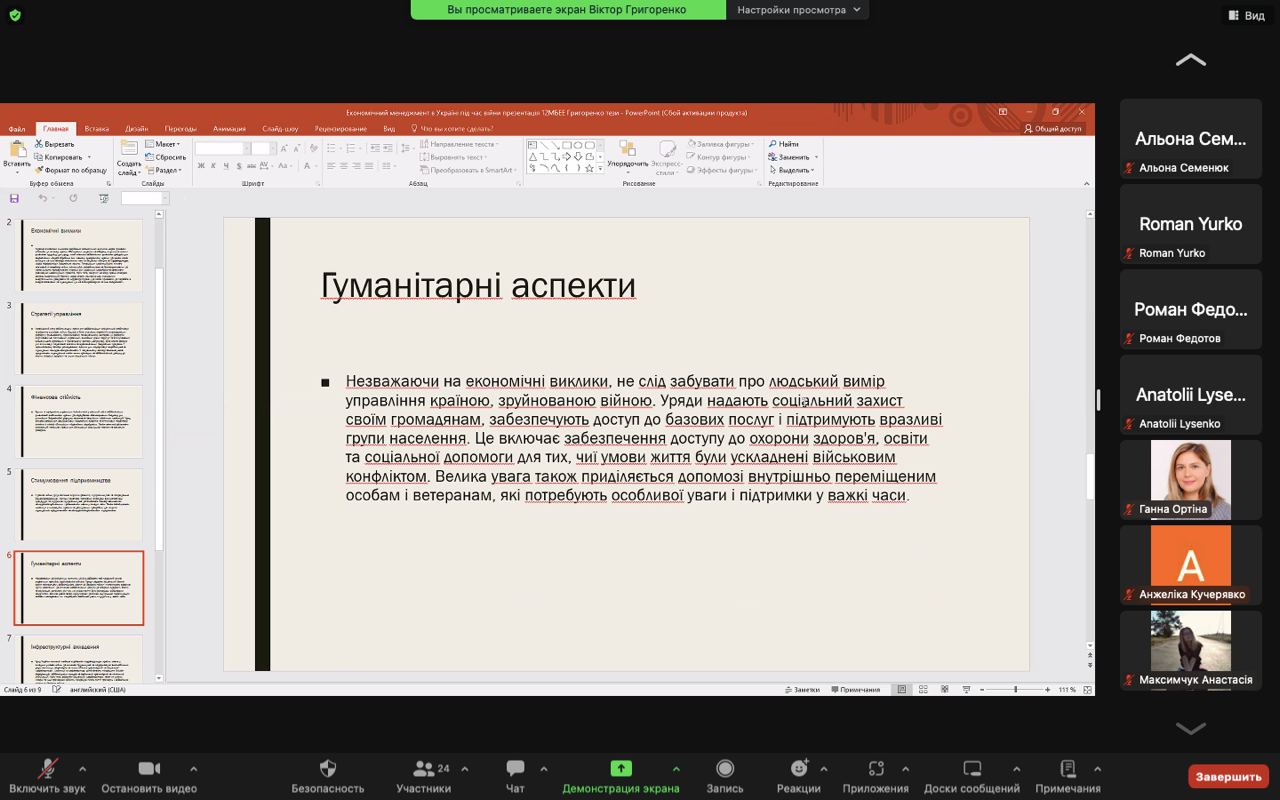Switch to the Transitions (Переходы) tab

tap(181, 129)
